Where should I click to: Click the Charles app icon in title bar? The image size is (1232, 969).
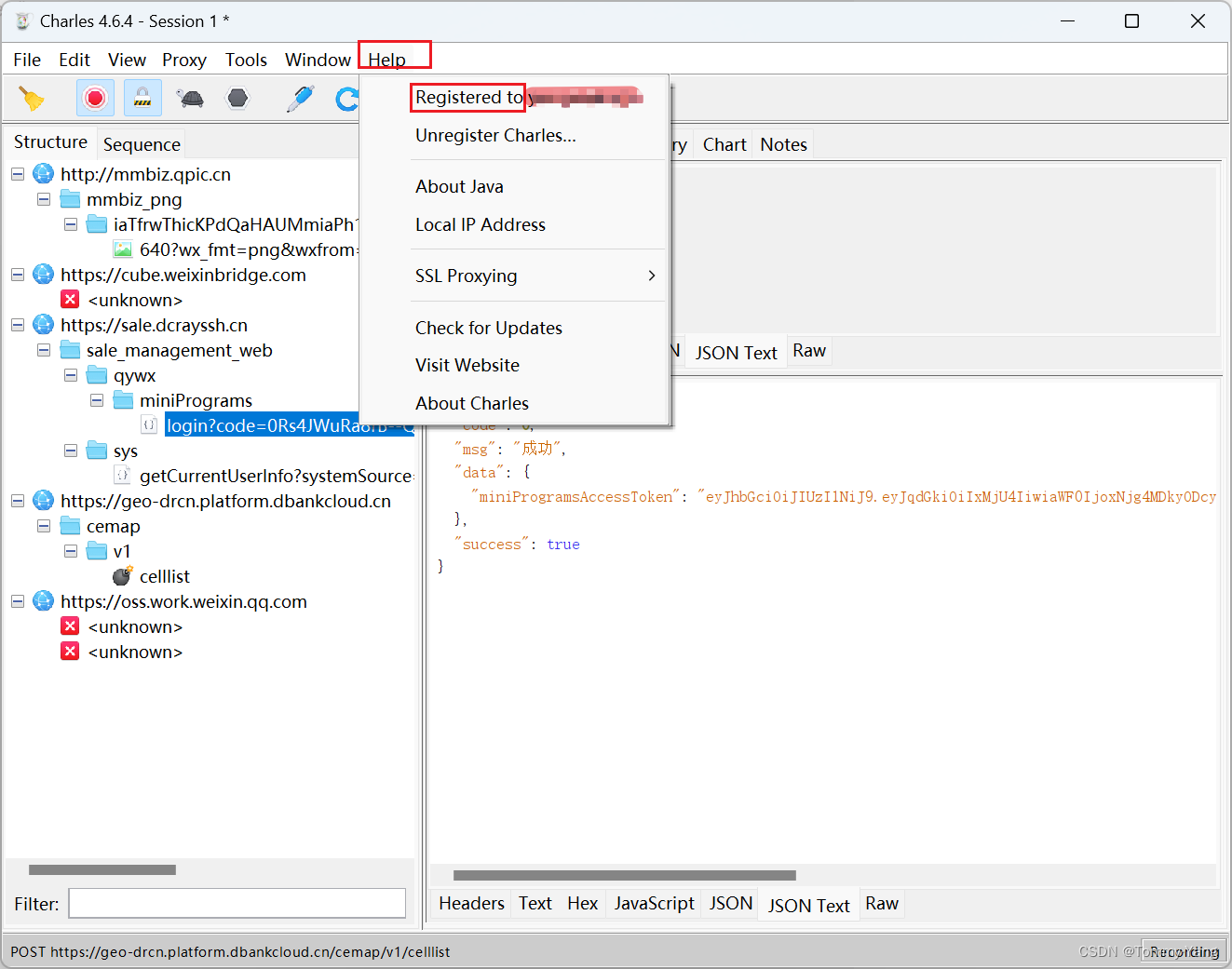(x=22, y=20)
